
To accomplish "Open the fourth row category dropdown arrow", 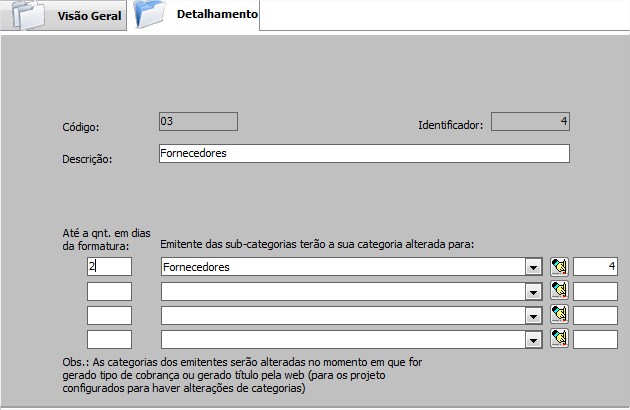I will pos(534,339).
